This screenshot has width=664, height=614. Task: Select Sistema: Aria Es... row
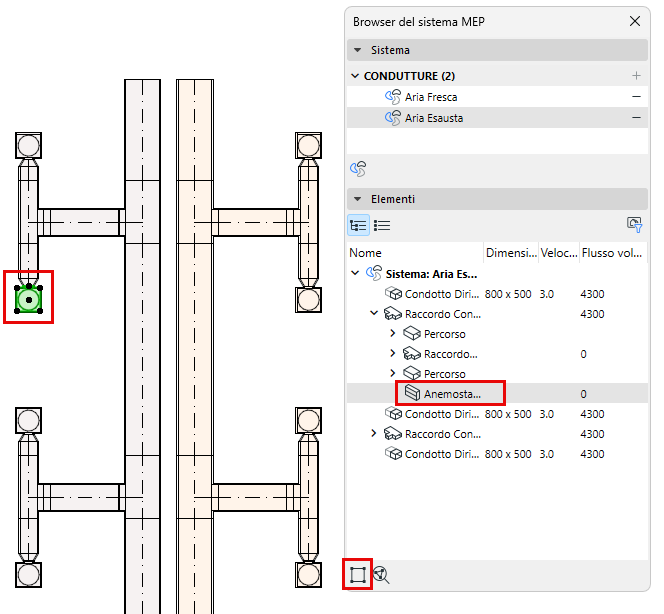pyautogui.click(x=497, y=274)
